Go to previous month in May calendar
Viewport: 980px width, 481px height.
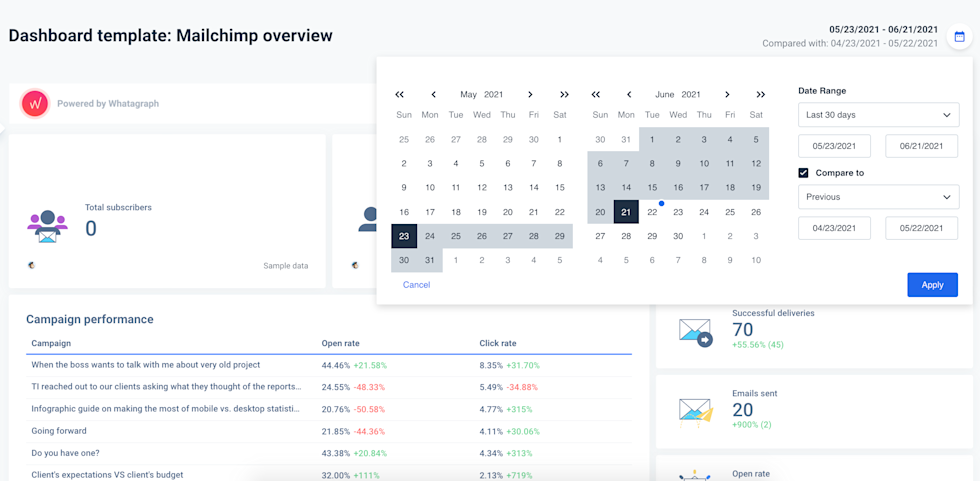point(433,94)
